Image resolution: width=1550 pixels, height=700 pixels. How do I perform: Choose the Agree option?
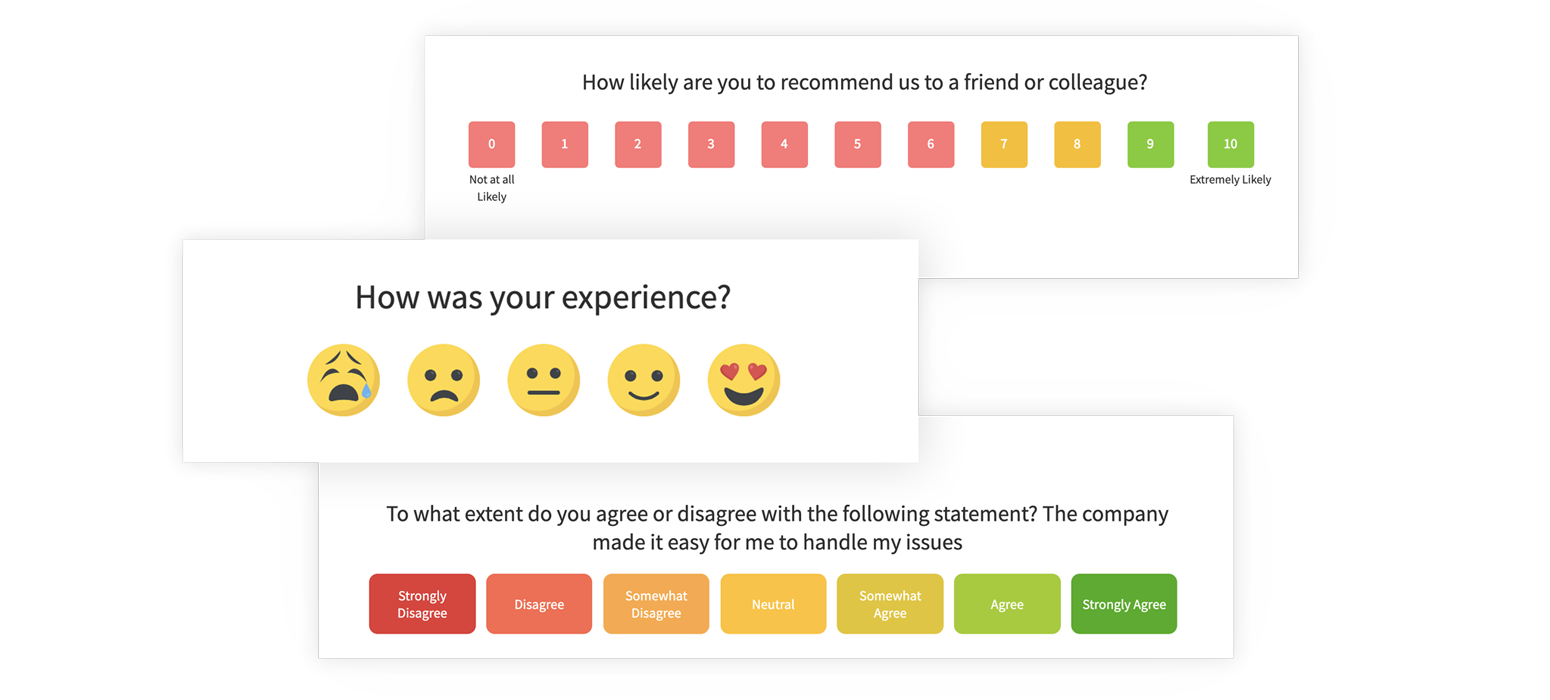1007,603
